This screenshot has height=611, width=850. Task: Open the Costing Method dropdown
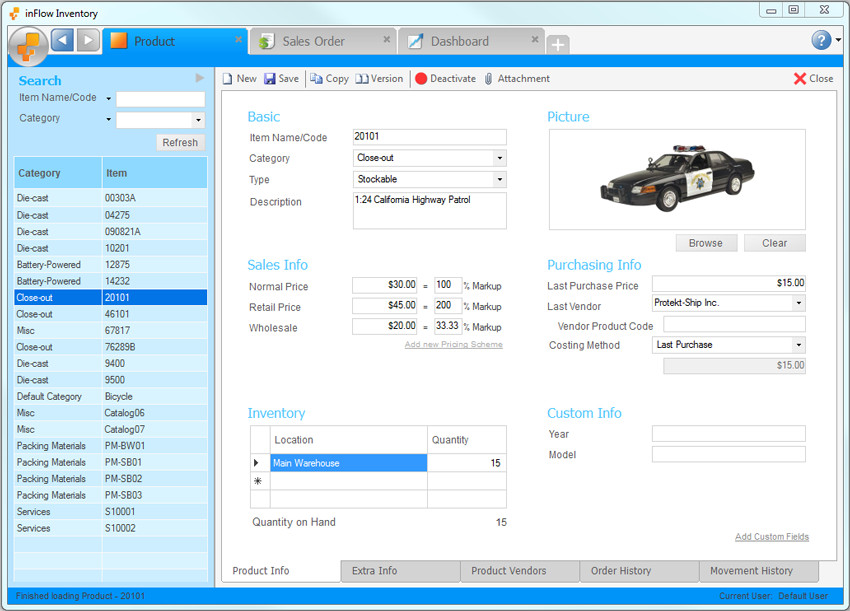click(798, 345)
